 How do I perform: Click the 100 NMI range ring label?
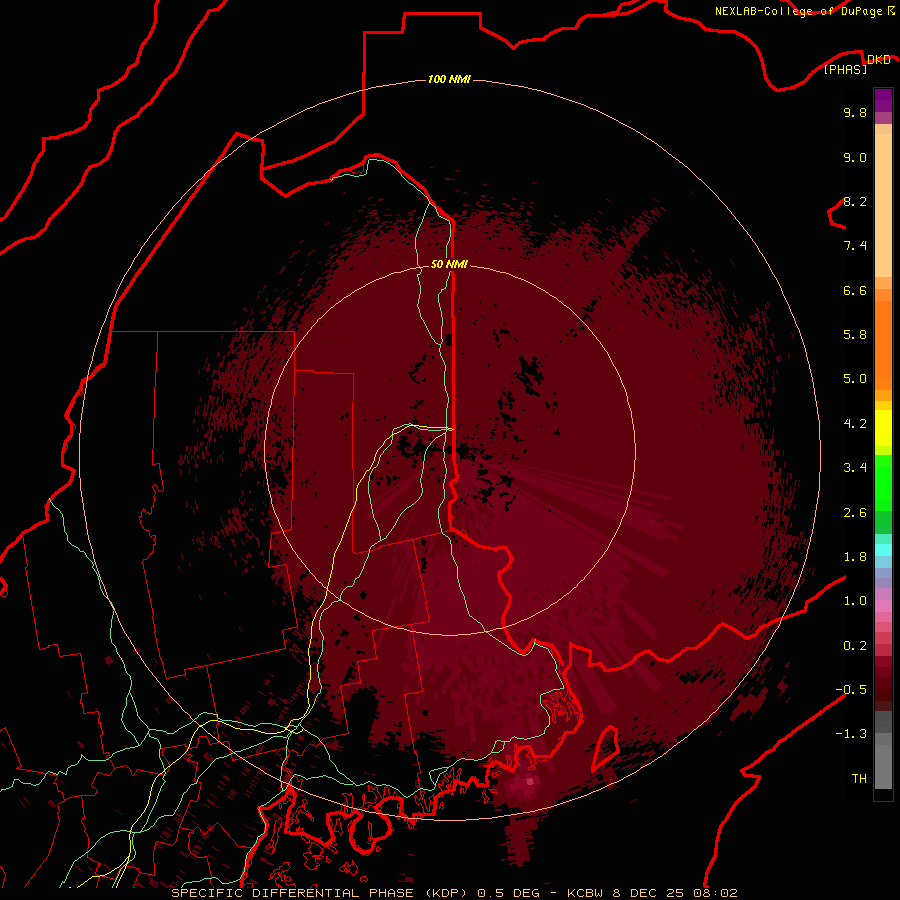coord(449,79)
